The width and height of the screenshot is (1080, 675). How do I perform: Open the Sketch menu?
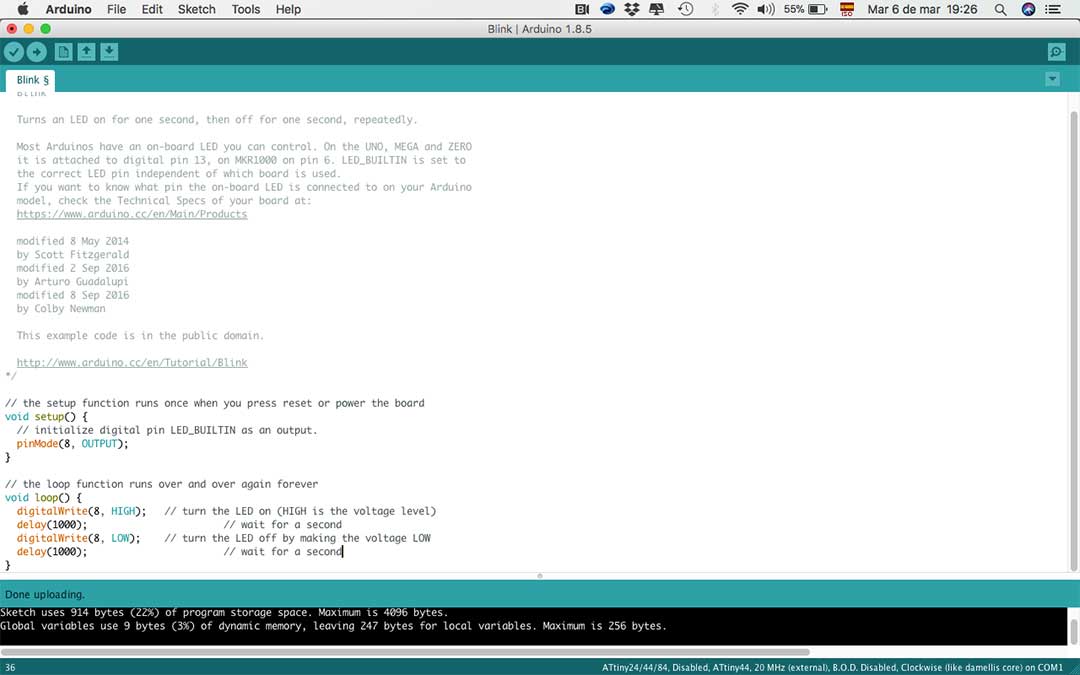click(x=196, y=9)
